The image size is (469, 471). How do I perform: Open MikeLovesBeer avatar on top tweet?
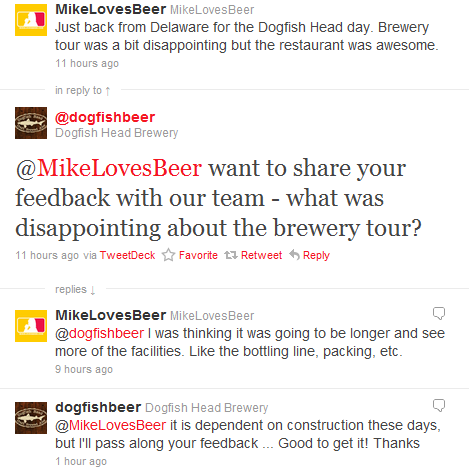pyautogui.click(x=31, y=20)
